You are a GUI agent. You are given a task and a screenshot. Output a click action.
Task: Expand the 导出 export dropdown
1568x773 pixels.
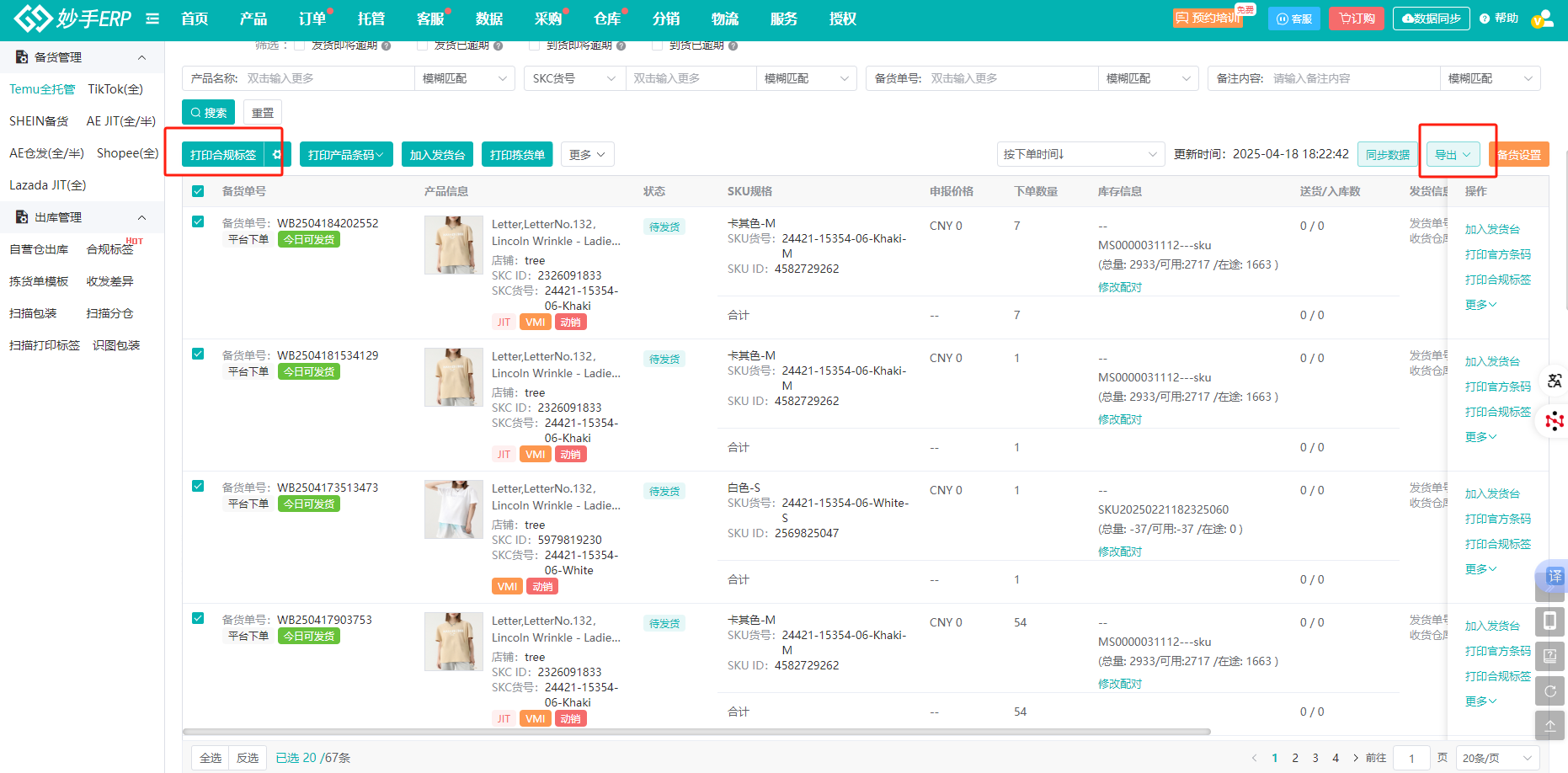pyautogui.click(x=1453, y=155)
